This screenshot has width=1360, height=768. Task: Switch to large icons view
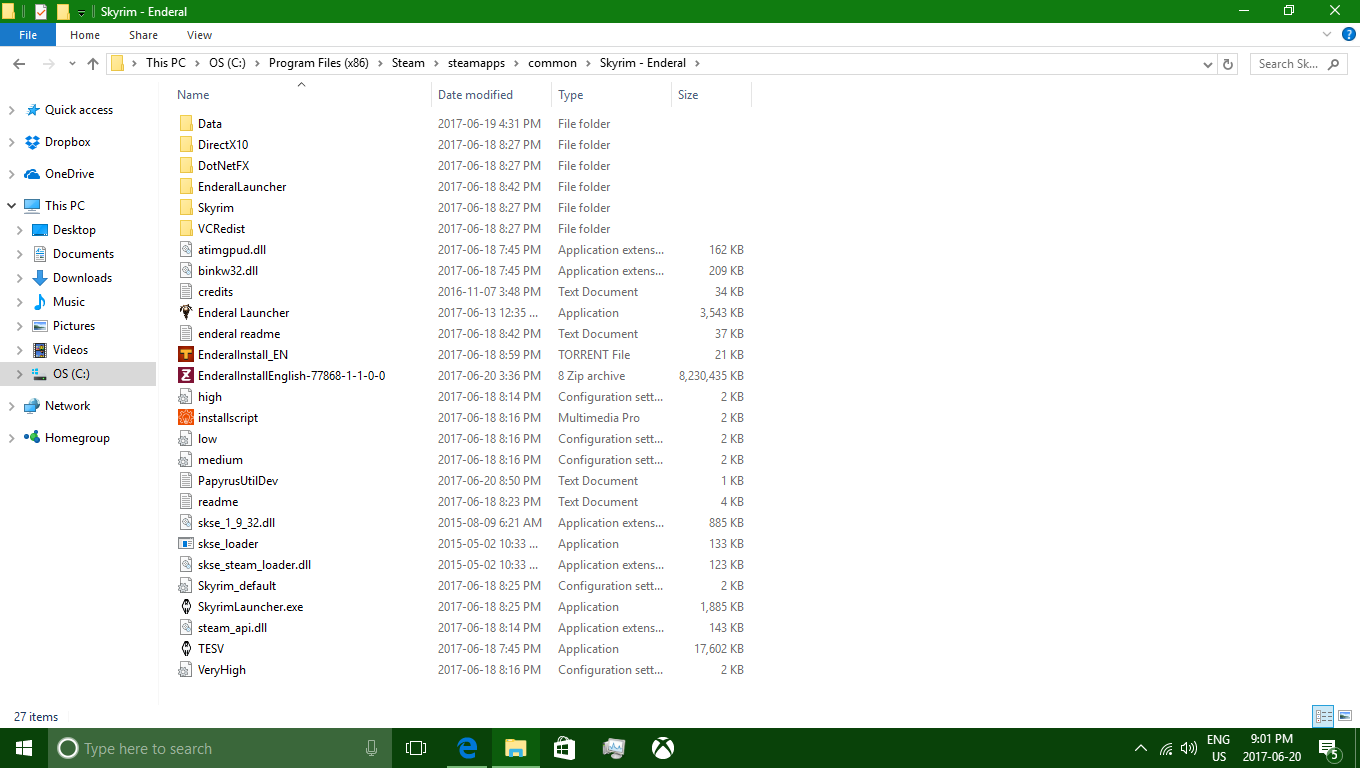[x=1346, y=716]
